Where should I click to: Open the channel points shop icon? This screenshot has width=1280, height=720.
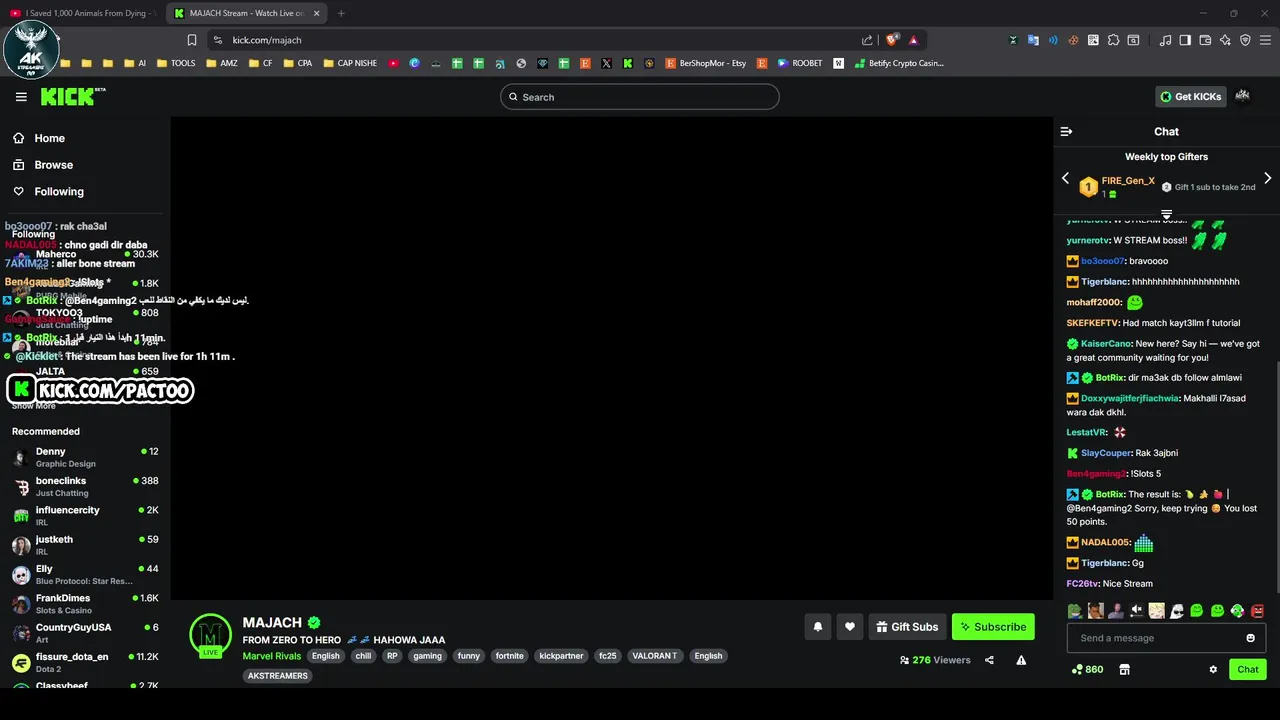pyautogui.click(x=1124, y=669)
